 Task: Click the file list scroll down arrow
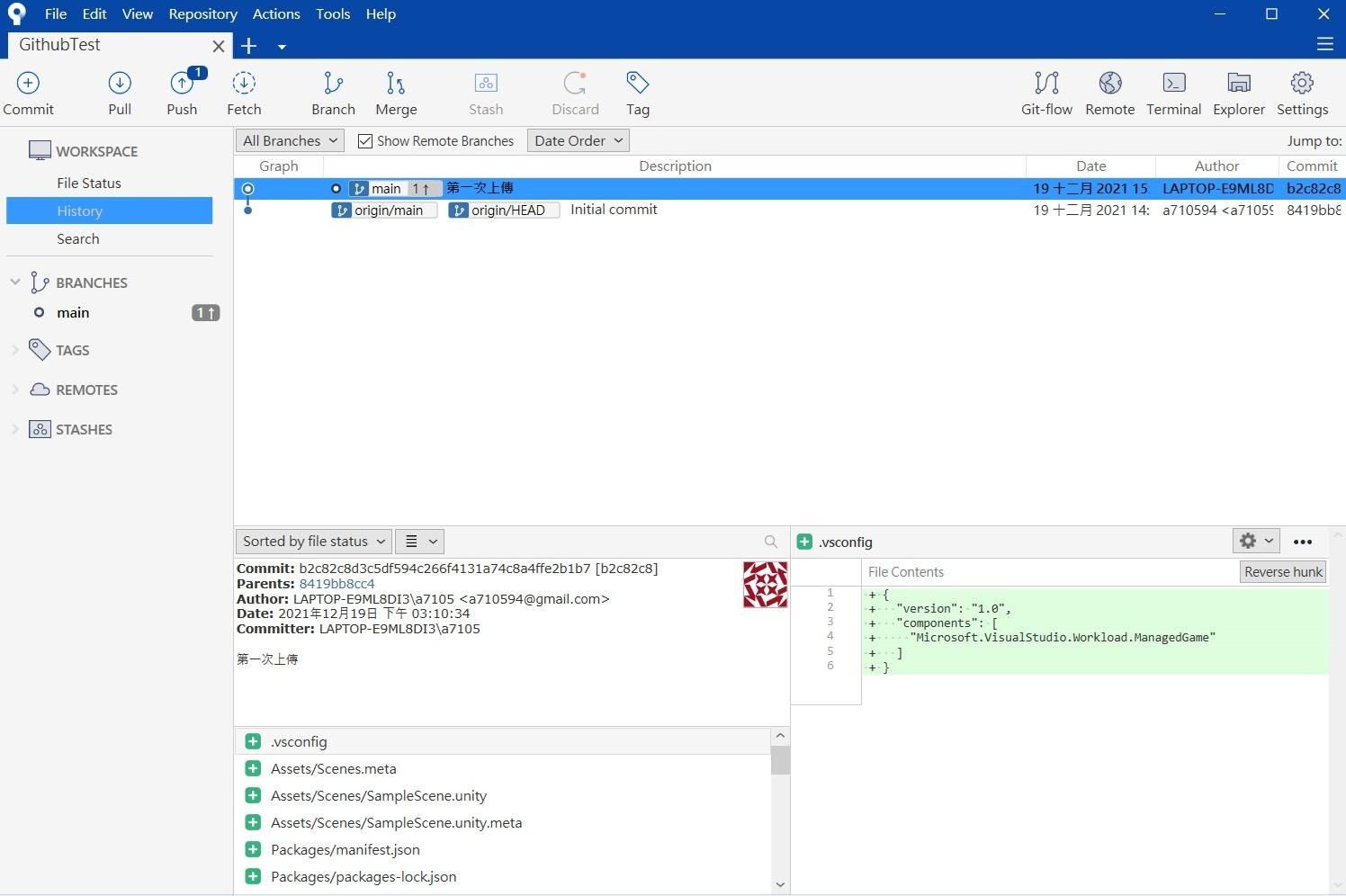click(x=780, y=885)
